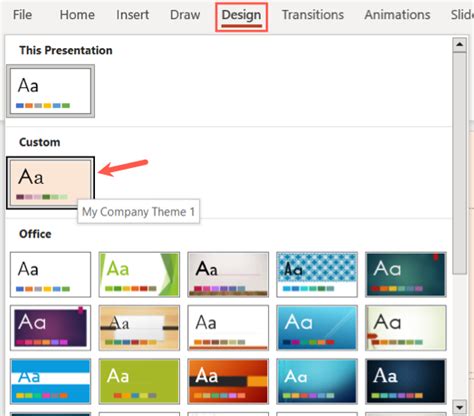Screen dimensions: 474x416
Task: Select the white Office theme in Office section
Action: point(50,274)
